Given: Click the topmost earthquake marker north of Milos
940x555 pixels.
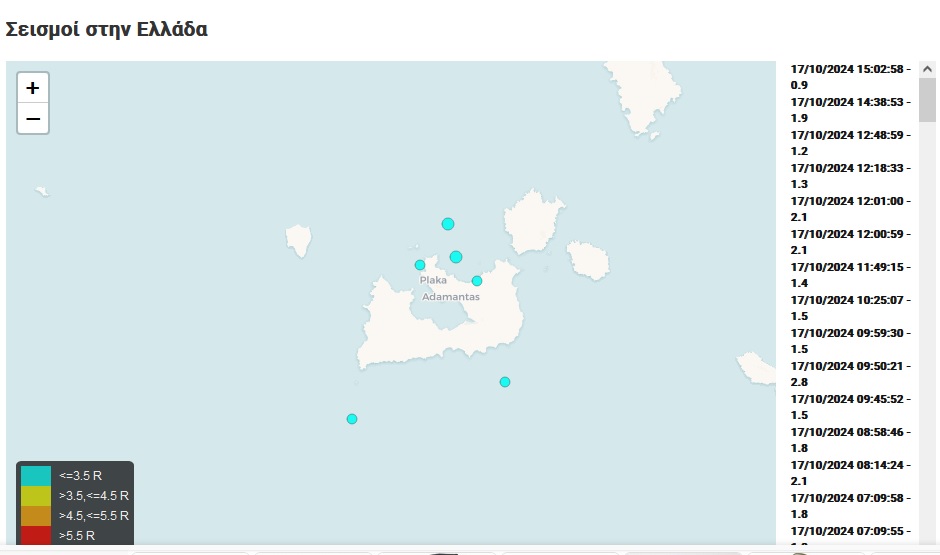Looking at the screenshot, I should 448,224.
